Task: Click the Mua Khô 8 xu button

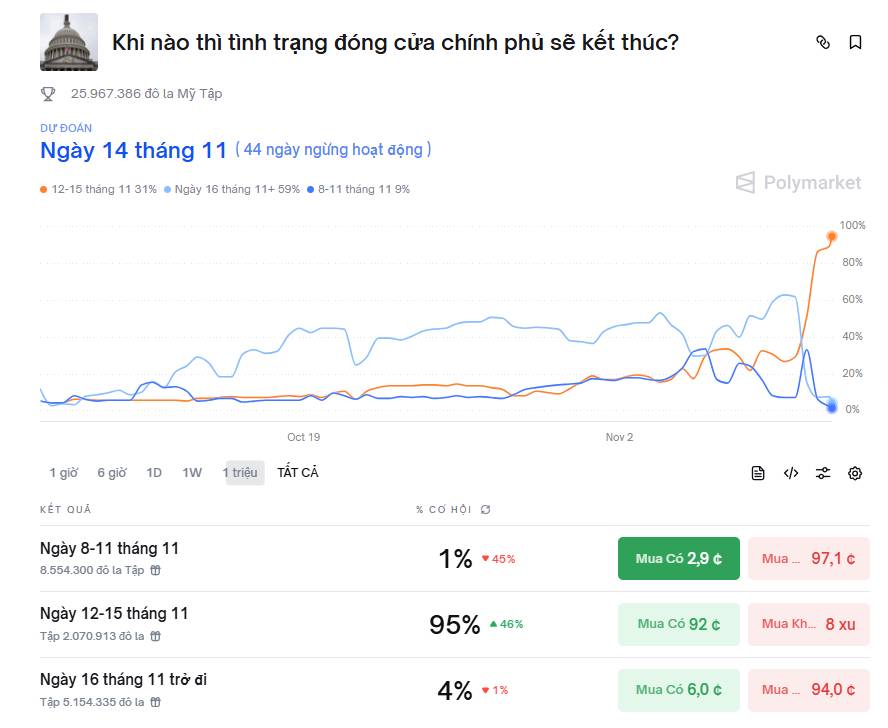Action: point(808,624)
